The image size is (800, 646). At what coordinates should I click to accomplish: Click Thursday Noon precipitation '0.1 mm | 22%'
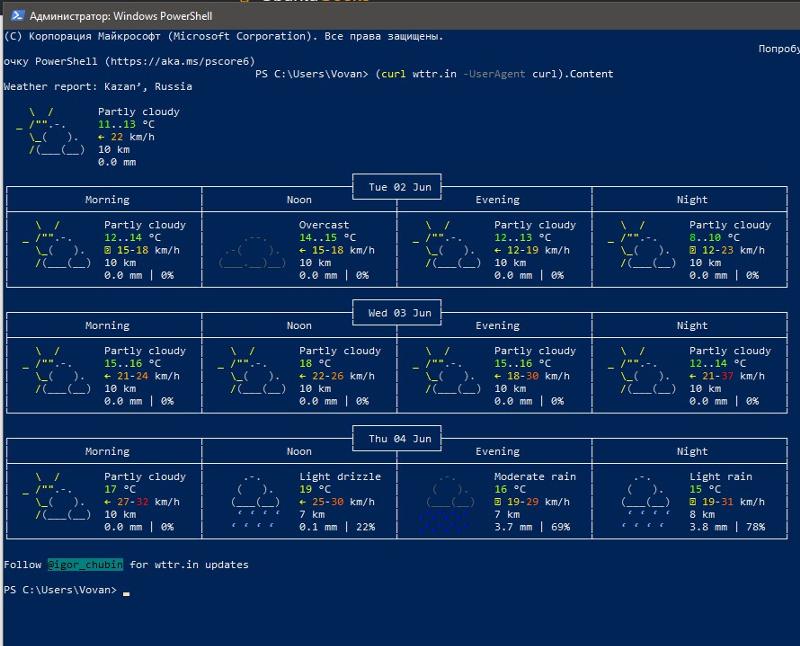click(x=337, y=527)
